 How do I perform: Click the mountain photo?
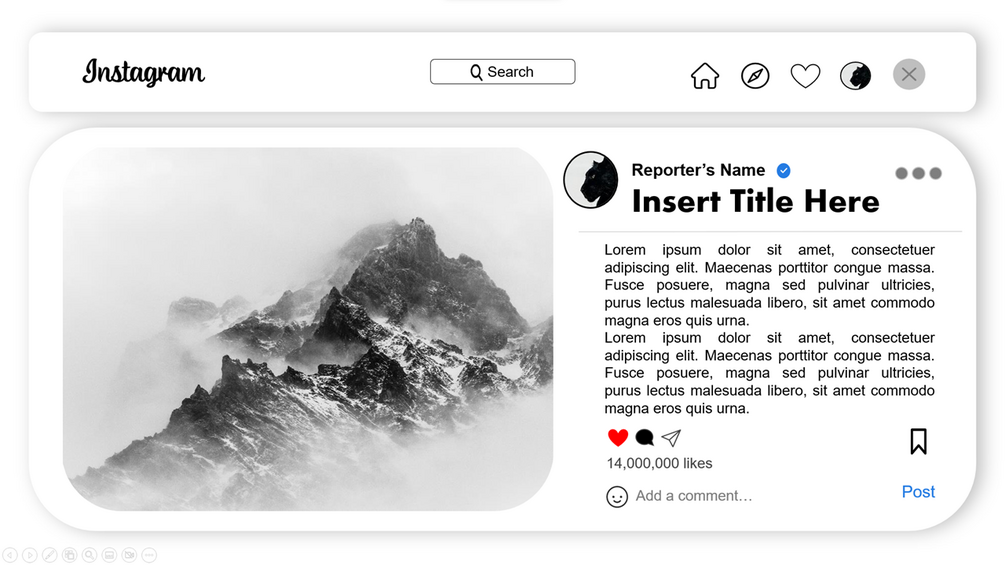tap(308, 329)
